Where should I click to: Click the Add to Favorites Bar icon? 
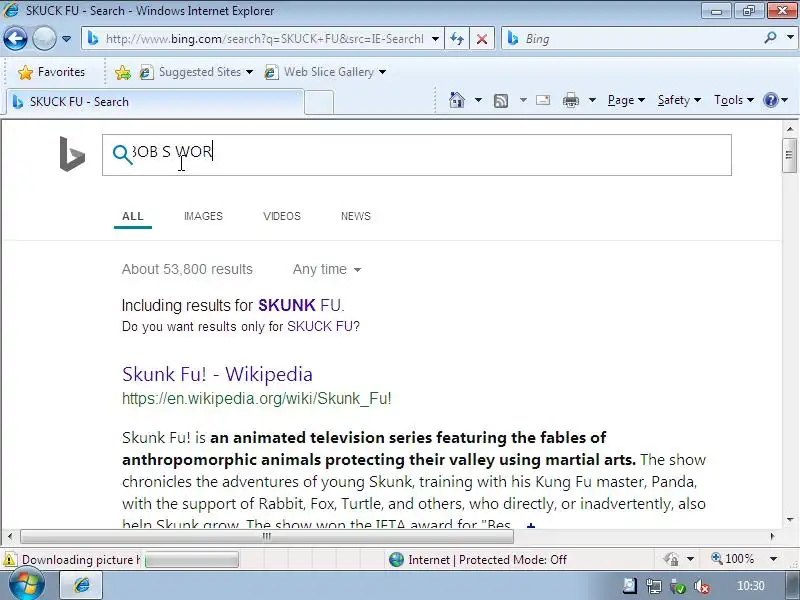coord(122,72)
